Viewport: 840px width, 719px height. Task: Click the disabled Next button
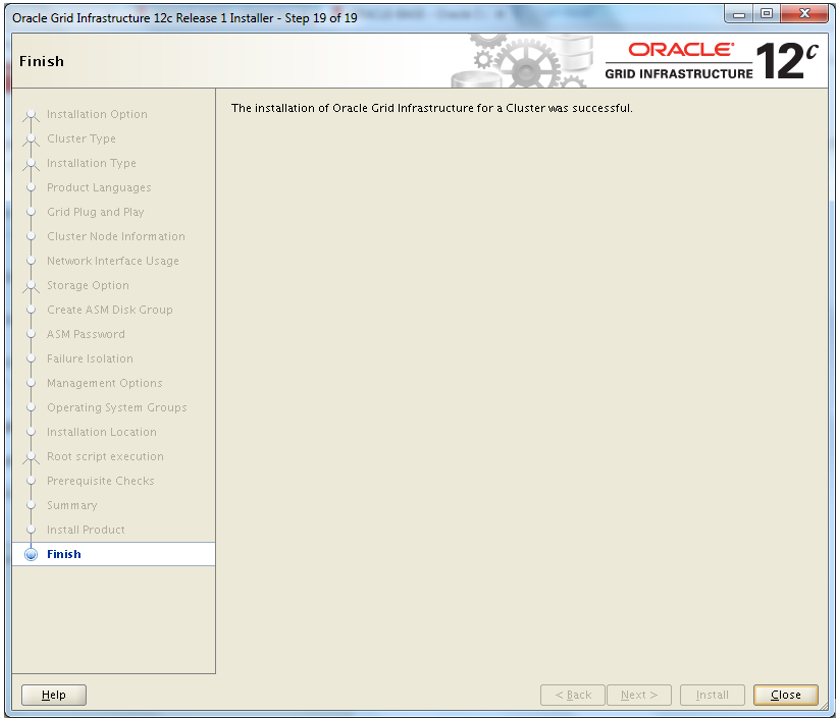[x=639, y=695]
